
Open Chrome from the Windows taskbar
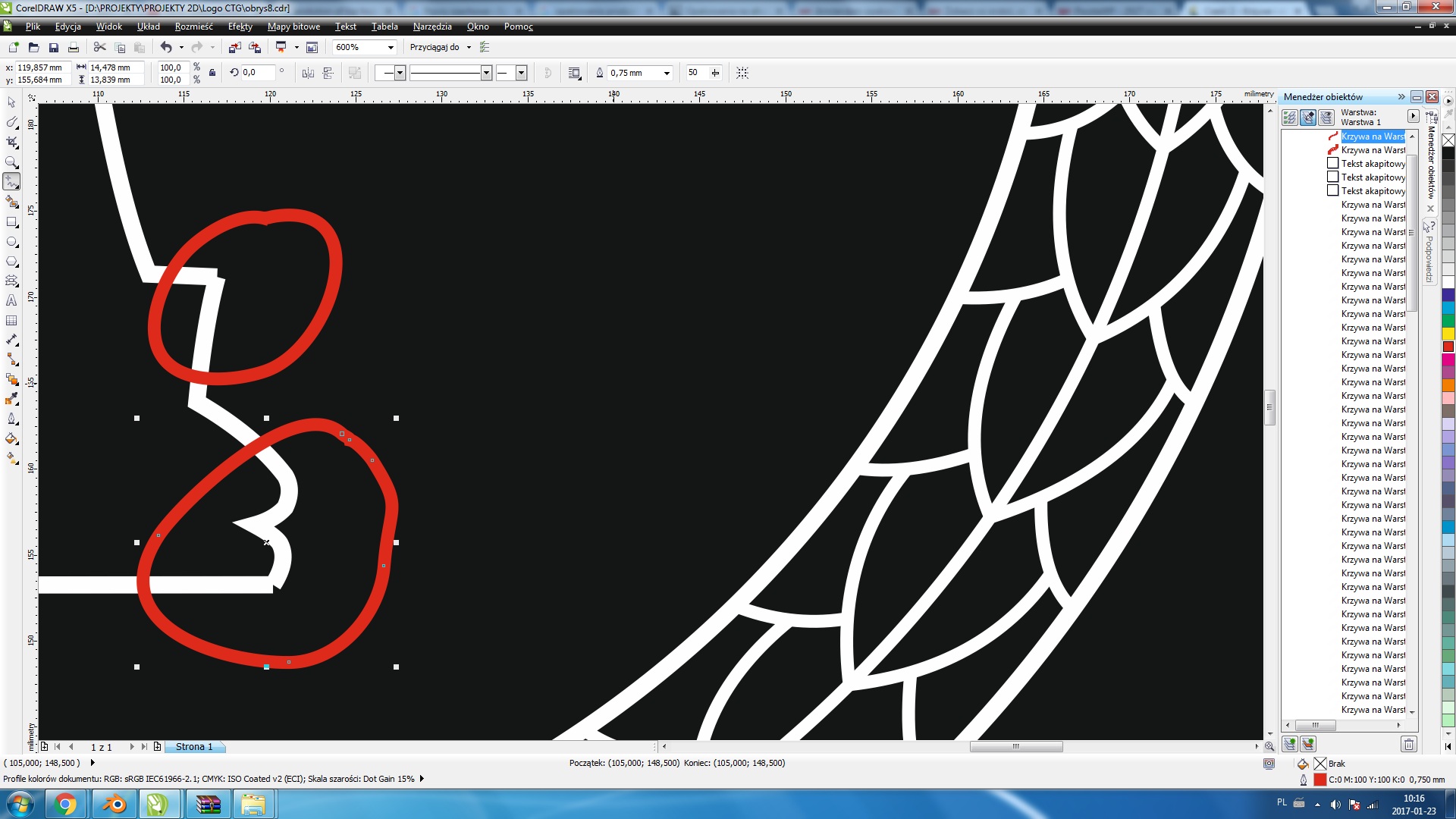[x=66, y=804]
